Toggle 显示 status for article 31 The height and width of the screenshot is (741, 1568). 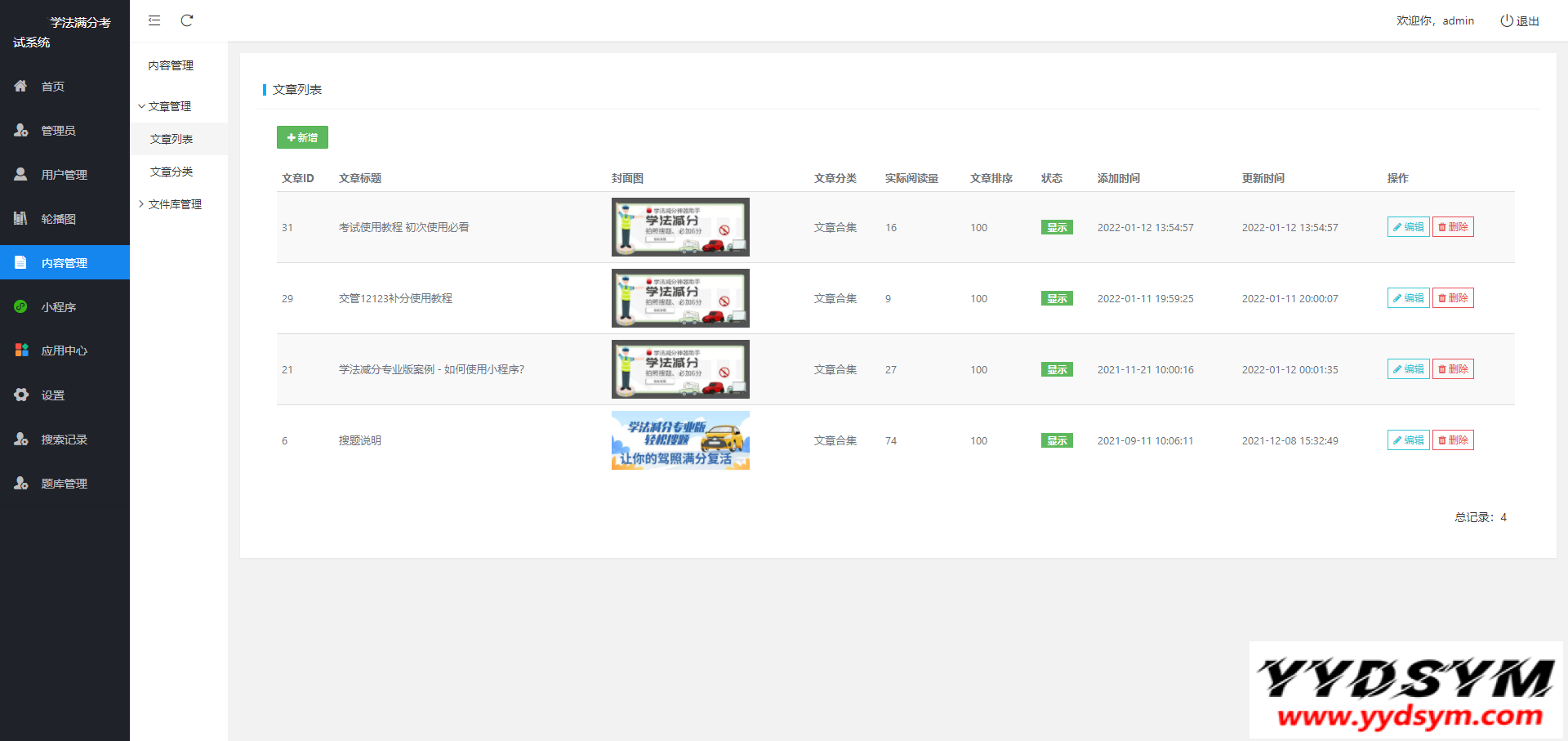[1057, 228]
